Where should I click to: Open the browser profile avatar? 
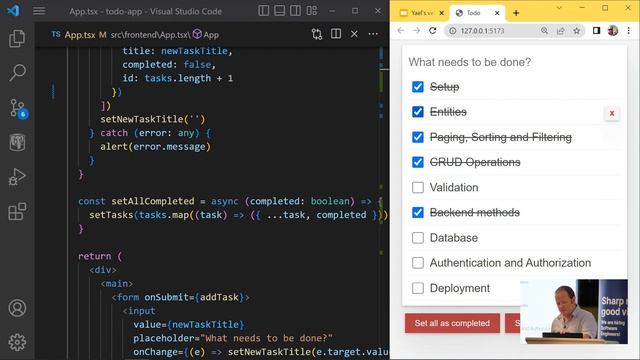click(x=613, y=31)
